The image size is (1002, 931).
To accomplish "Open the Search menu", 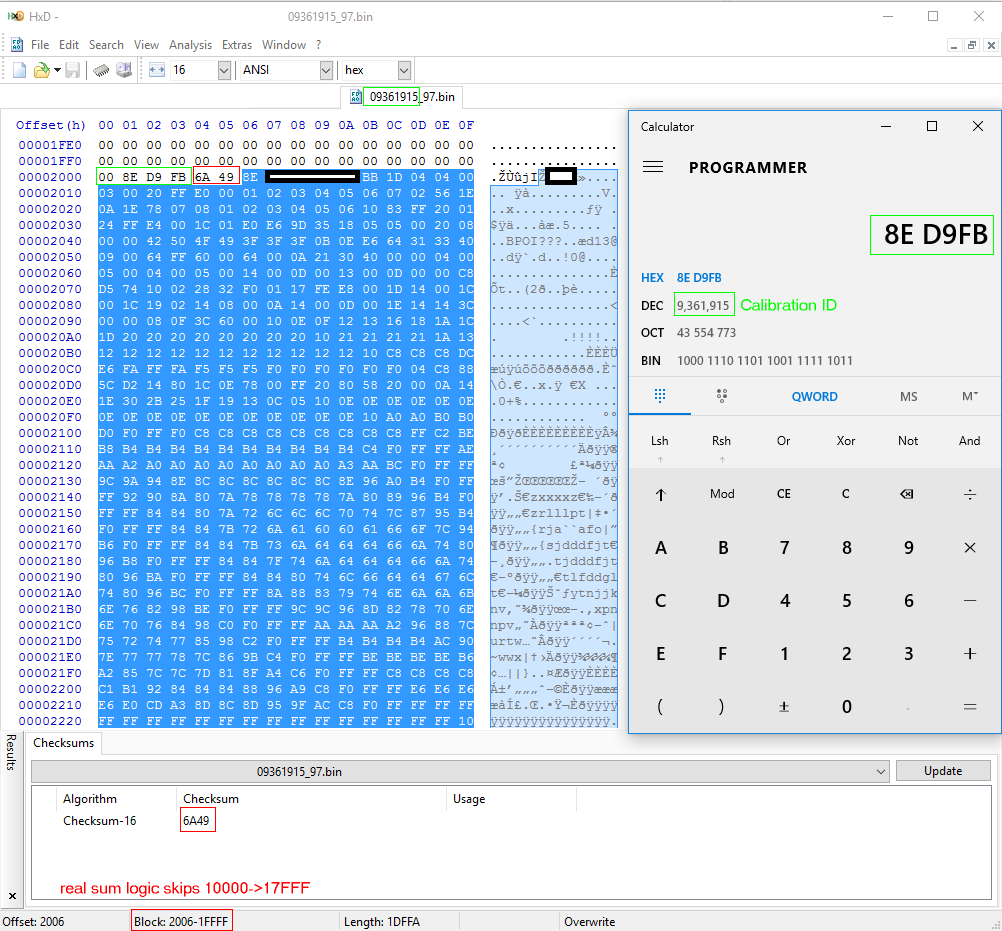I will click(106, 45).
